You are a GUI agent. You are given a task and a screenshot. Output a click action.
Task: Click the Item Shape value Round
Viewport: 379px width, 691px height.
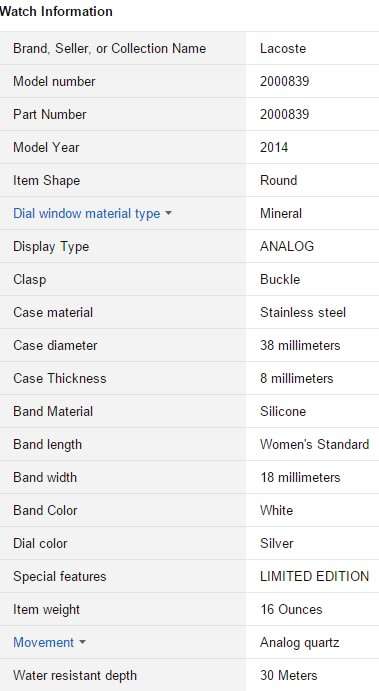coord(279,180)
